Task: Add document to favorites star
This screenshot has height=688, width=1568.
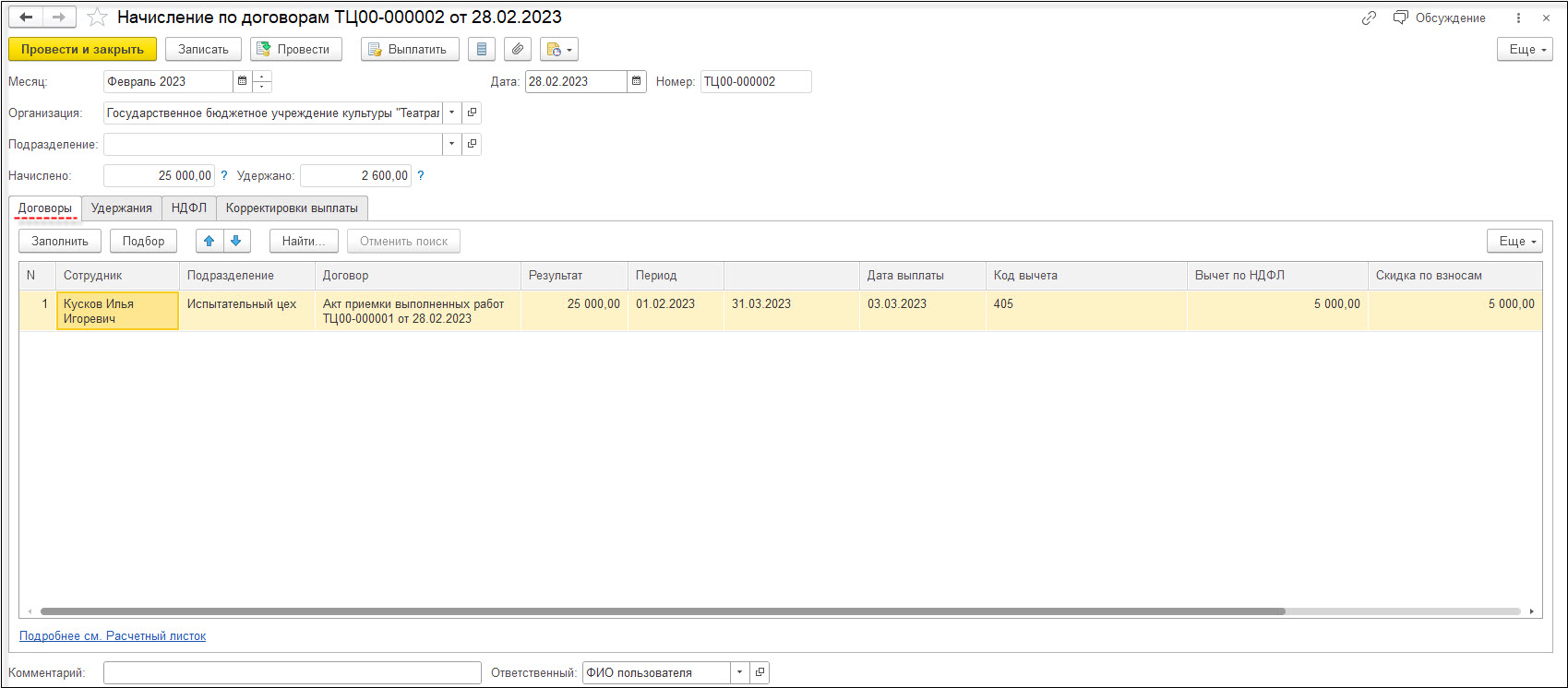Action: click(x=97, y=18)
